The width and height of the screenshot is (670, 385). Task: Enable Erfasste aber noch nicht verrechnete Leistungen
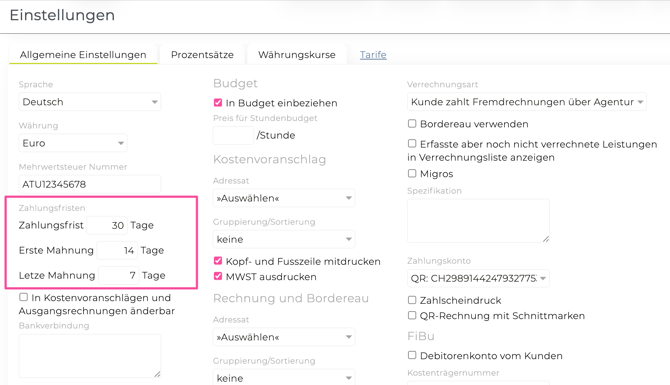click(412, 144)
